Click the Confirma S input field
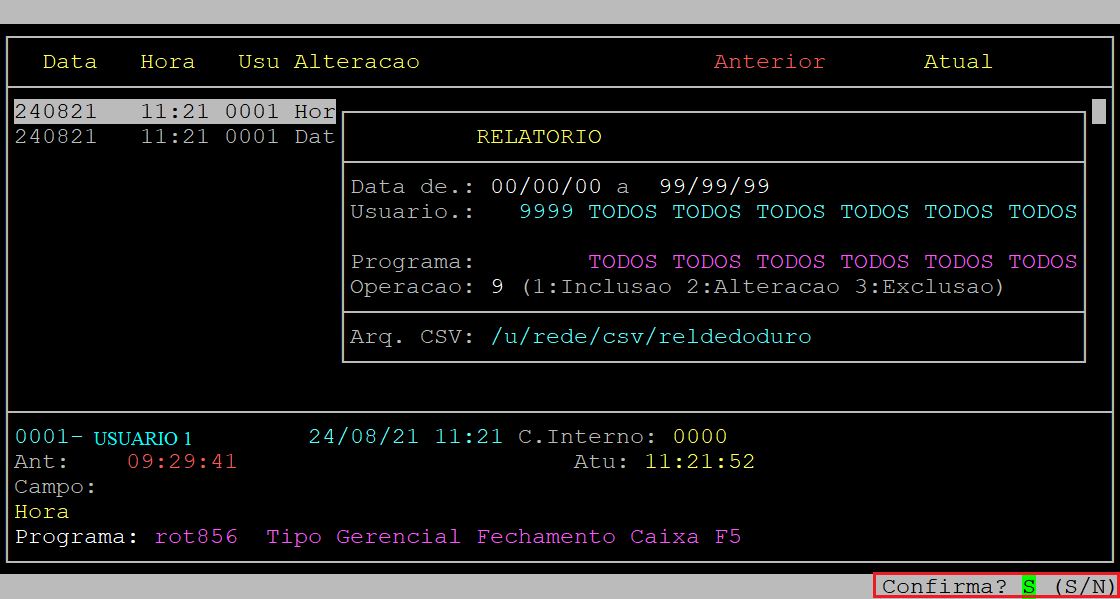Image resolution: width=1120 pixels, height=599 pixels. 1028,587
